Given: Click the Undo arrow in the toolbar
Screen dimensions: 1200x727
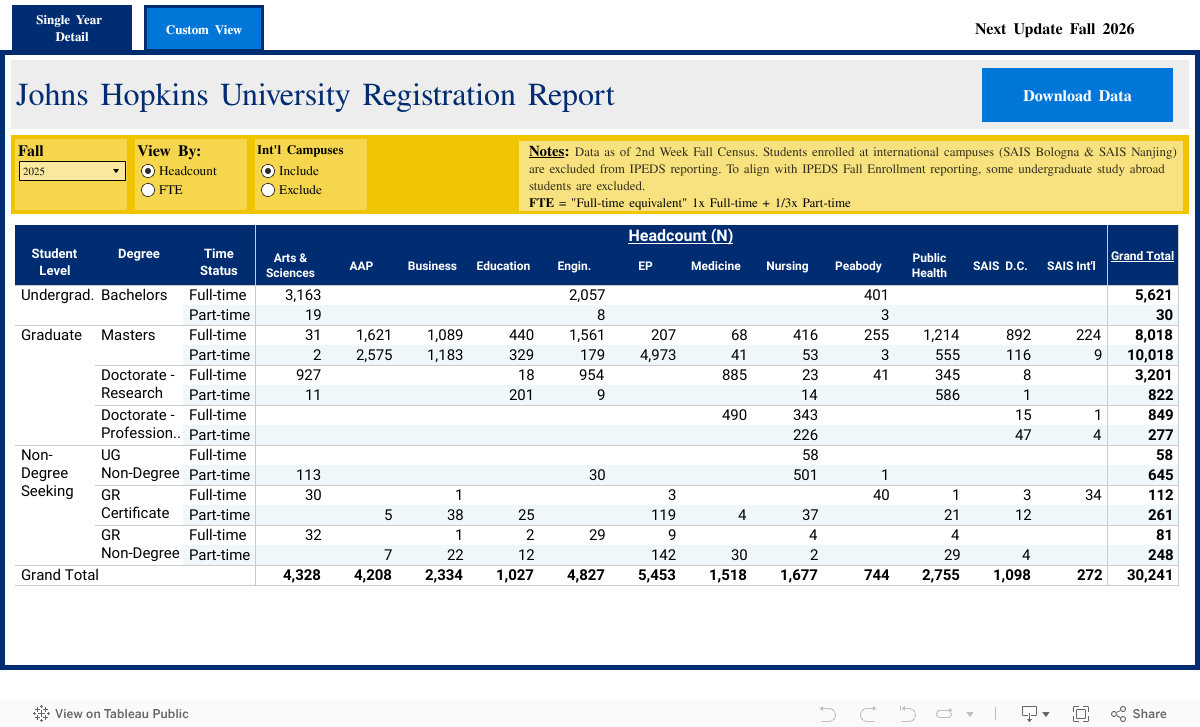Looking at the screenshot, I should pyautogui.click(x=828, y=714).
